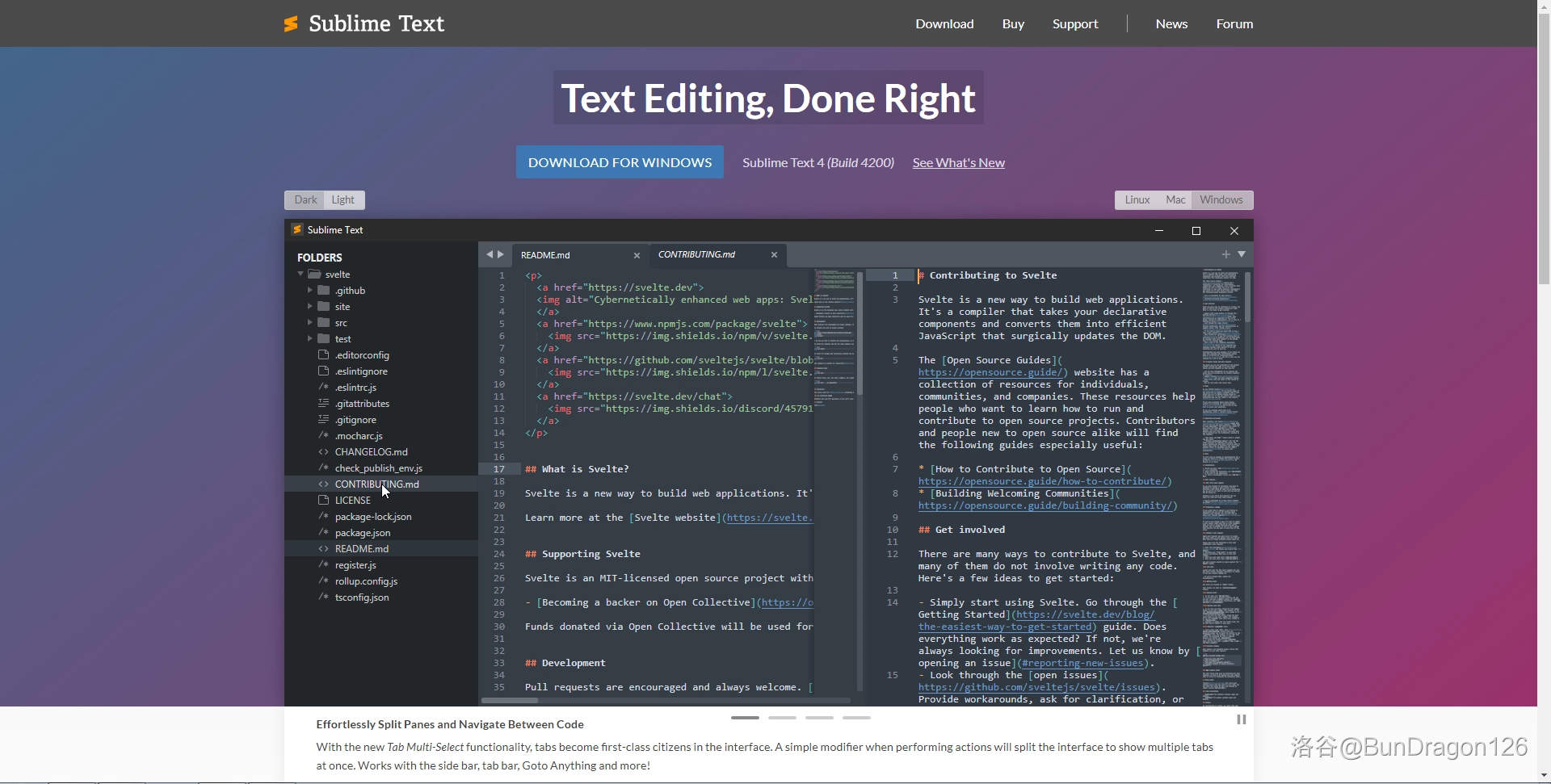The image size is (1551, 784).
Task: Click the Sublime Text logo icon in header
Action: click(x=291, y=24)
